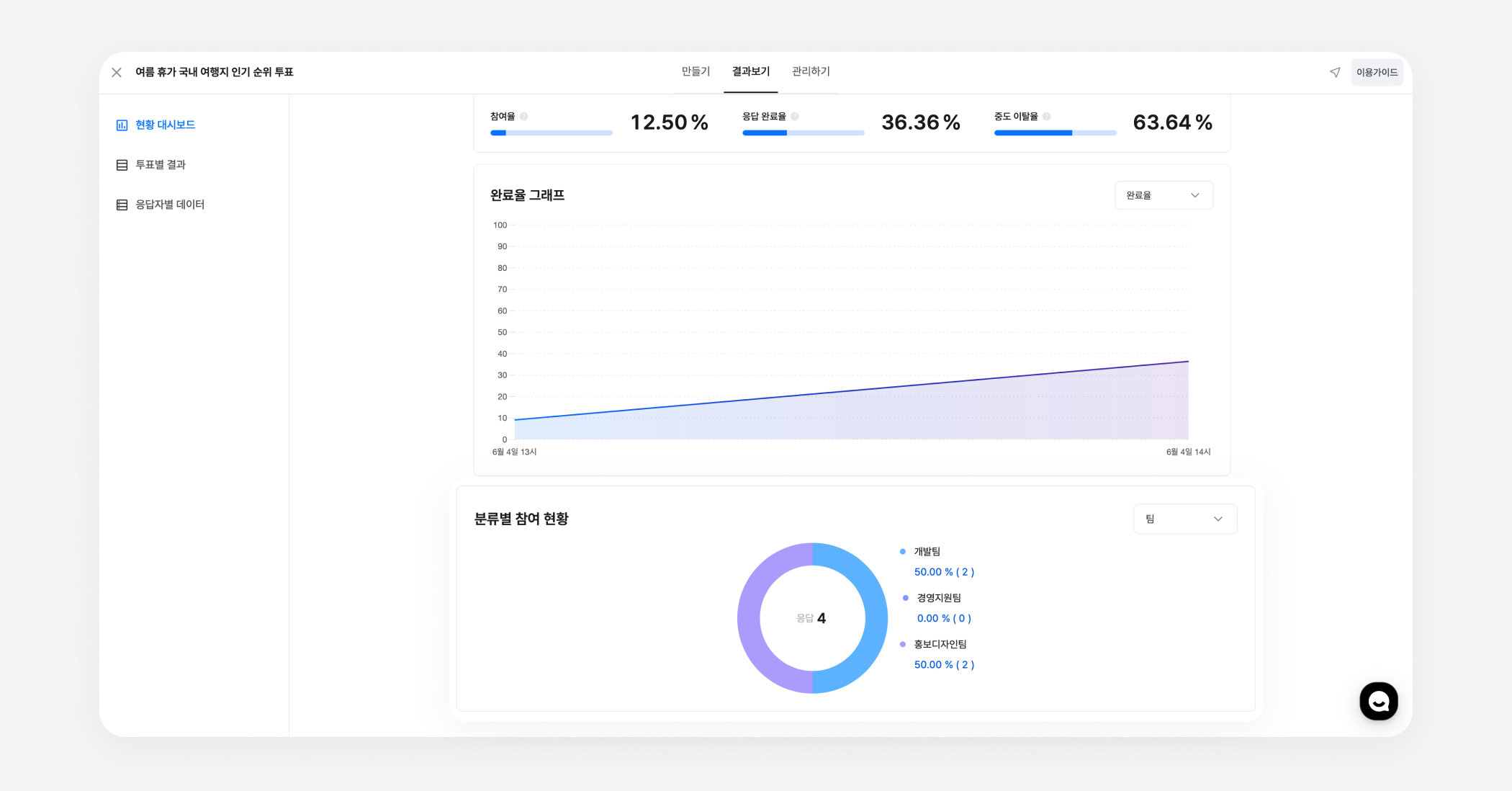Screen dimensions: 1512x791
Task: Click info icon next to 중도 이탈율
Action: pyautogui.click(x=1047, y=116)
